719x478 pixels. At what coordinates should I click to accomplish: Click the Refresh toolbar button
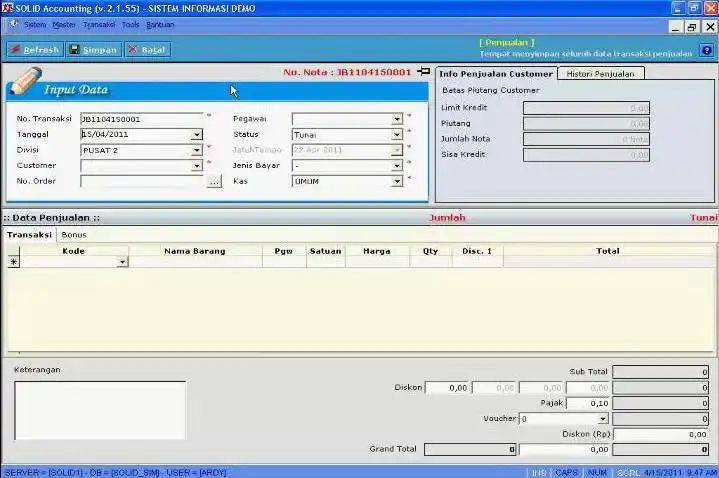[35, 50]
